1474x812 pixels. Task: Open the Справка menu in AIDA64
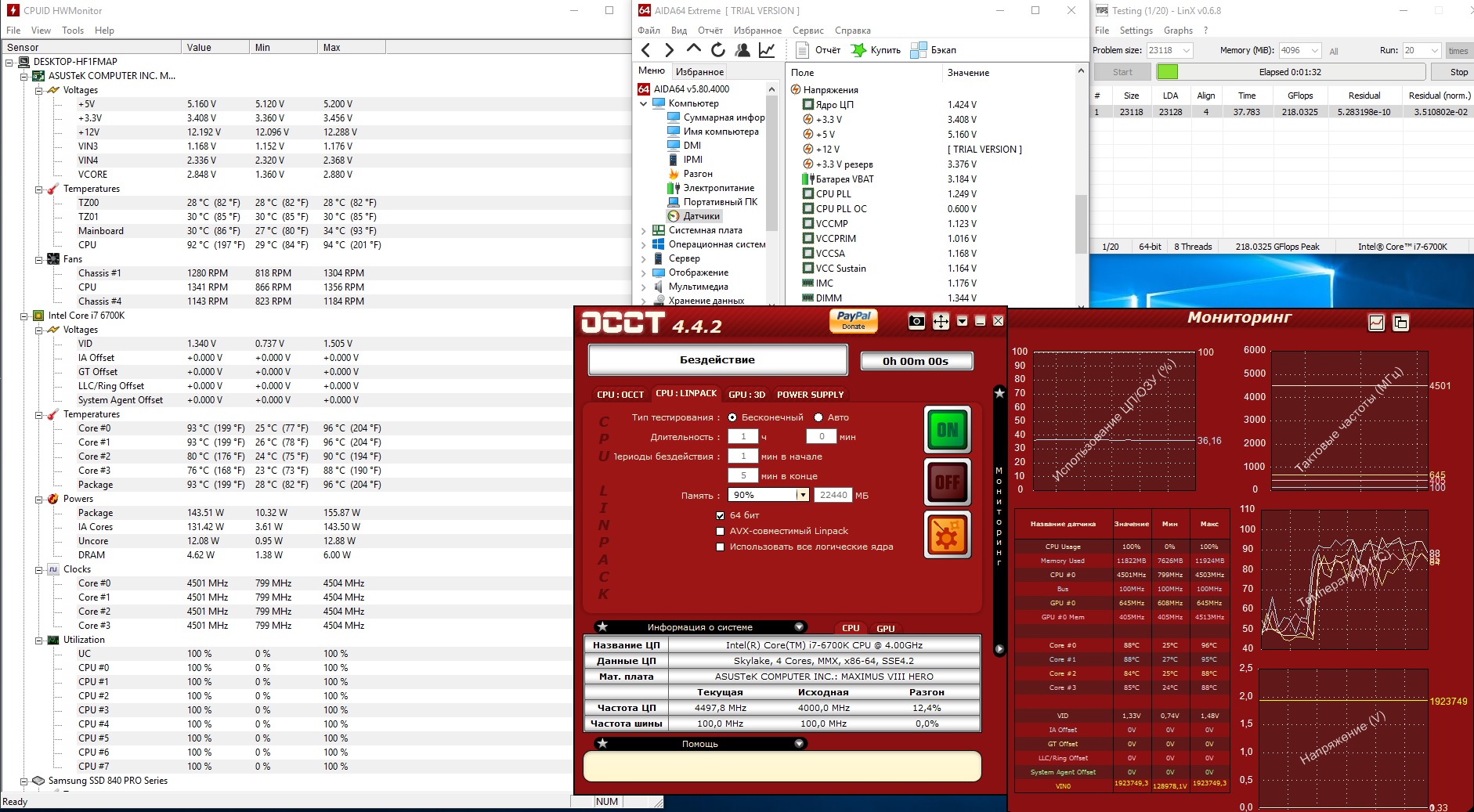(852, 31)
